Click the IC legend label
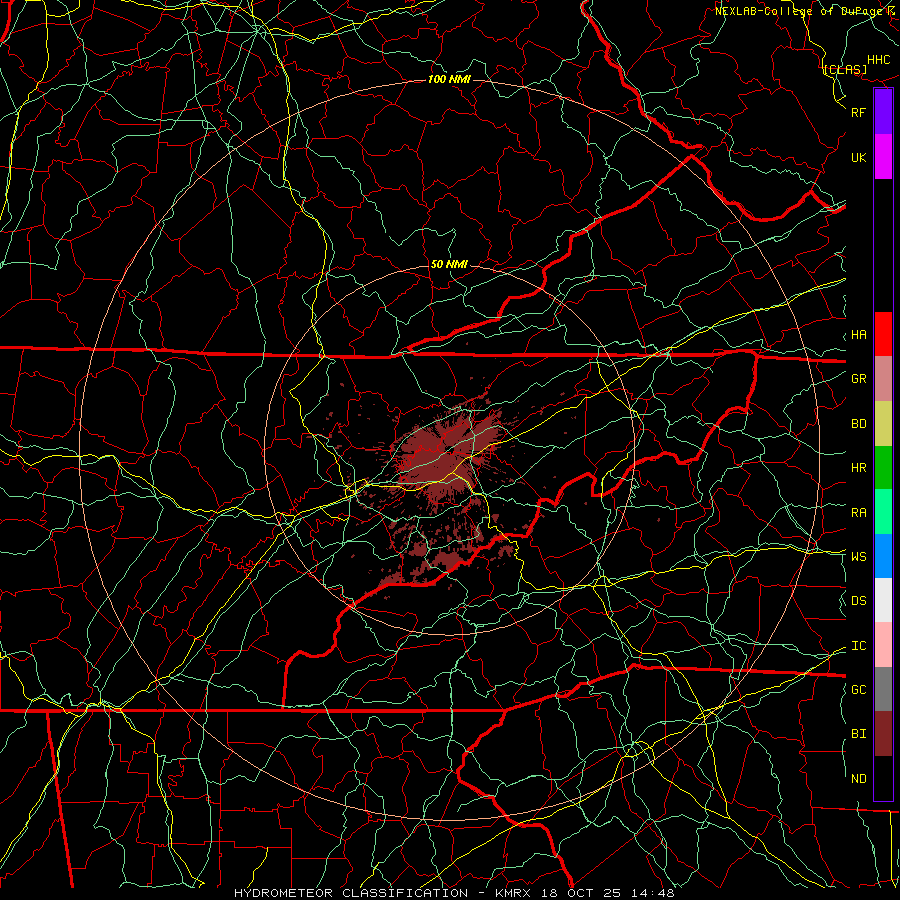This screenshot has height=900, width=900. pos(859,646)
